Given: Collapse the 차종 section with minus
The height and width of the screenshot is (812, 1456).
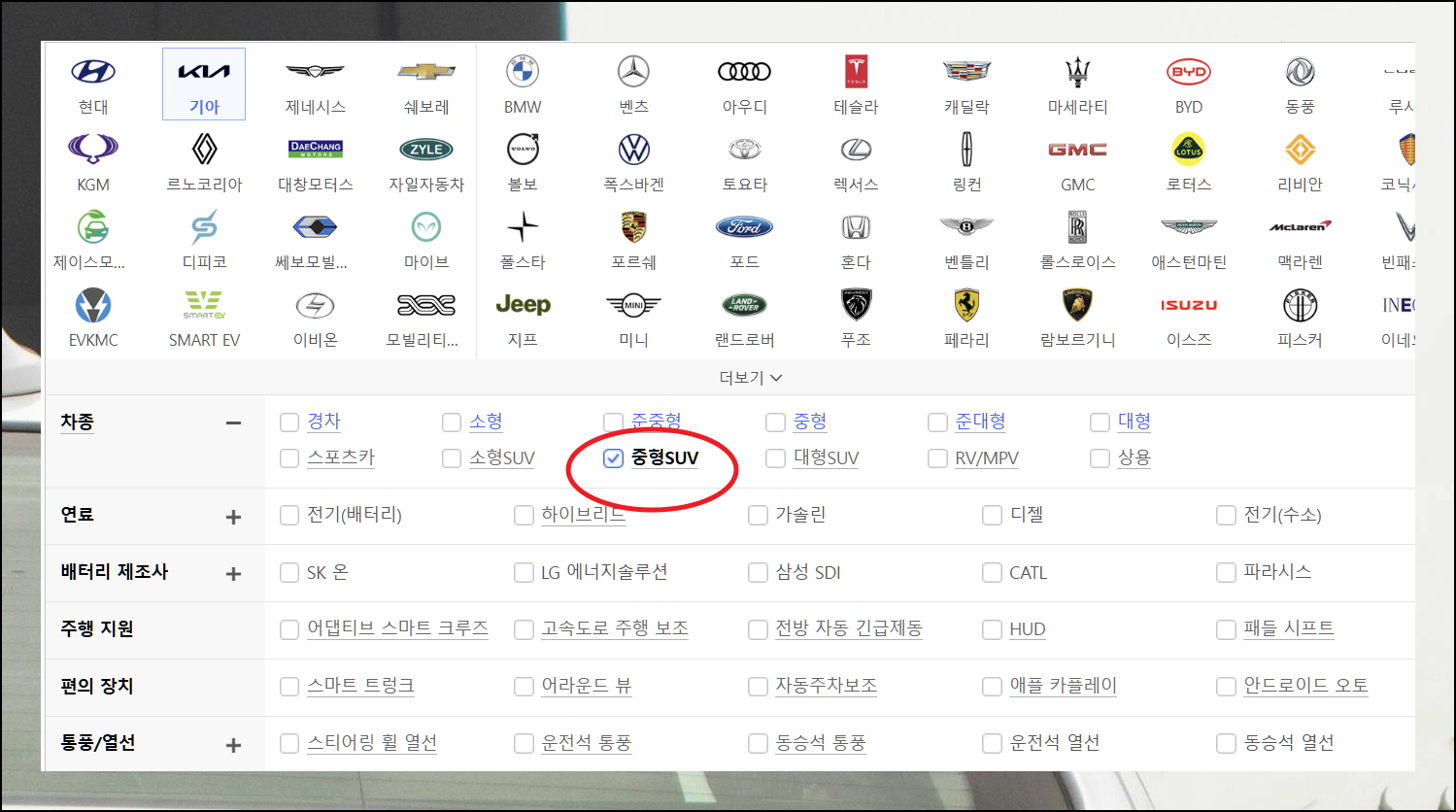Looking at the screenshot, I should tap(233, 423).
